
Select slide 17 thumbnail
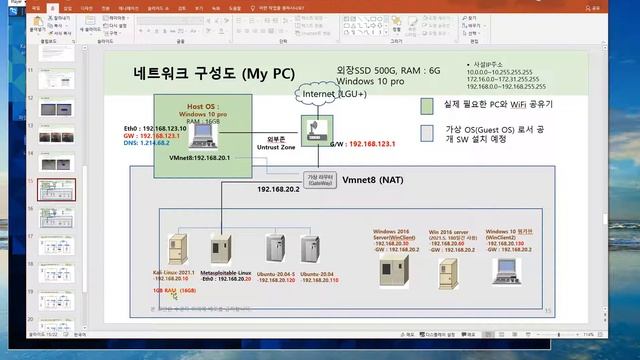(57, 245)
